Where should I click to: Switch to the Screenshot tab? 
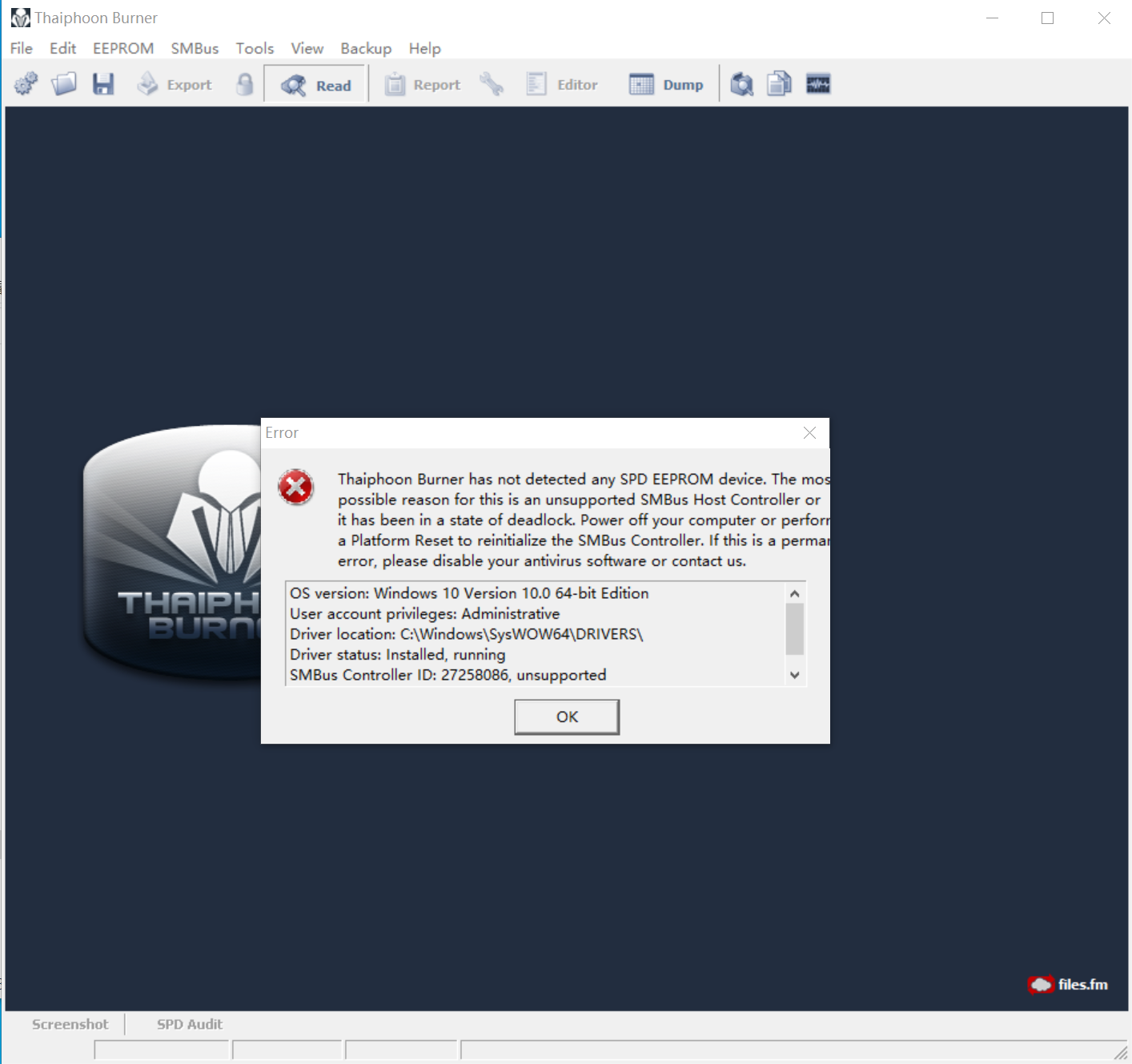[x=70, y=1024]
